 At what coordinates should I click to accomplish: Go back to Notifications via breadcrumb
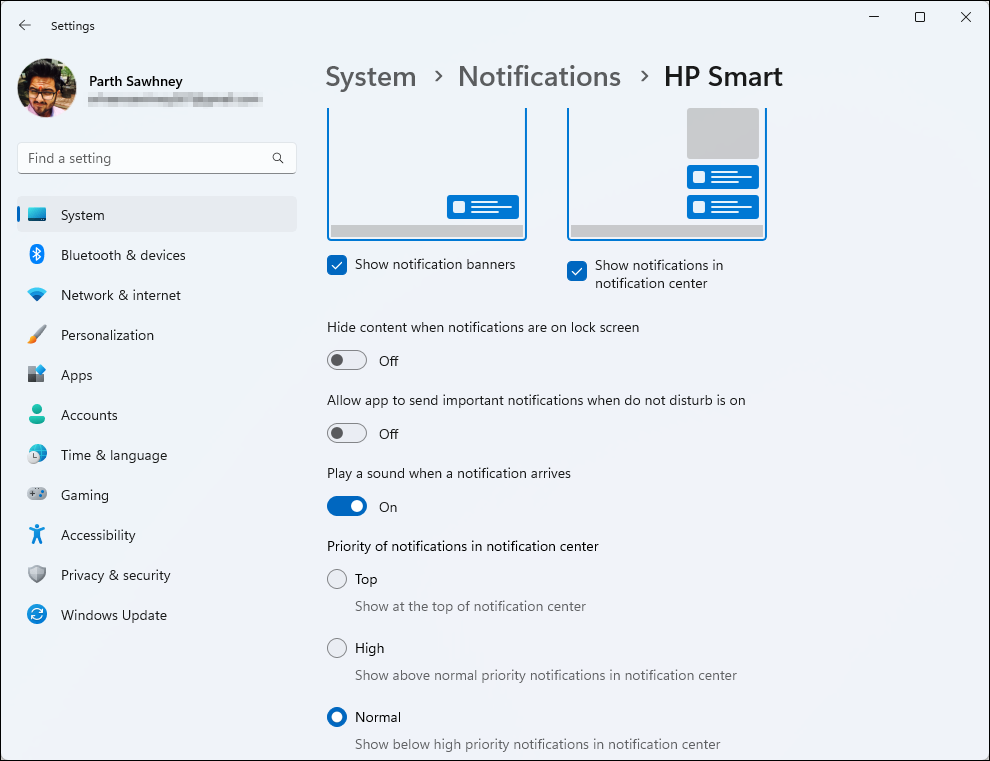coord(539,76)
